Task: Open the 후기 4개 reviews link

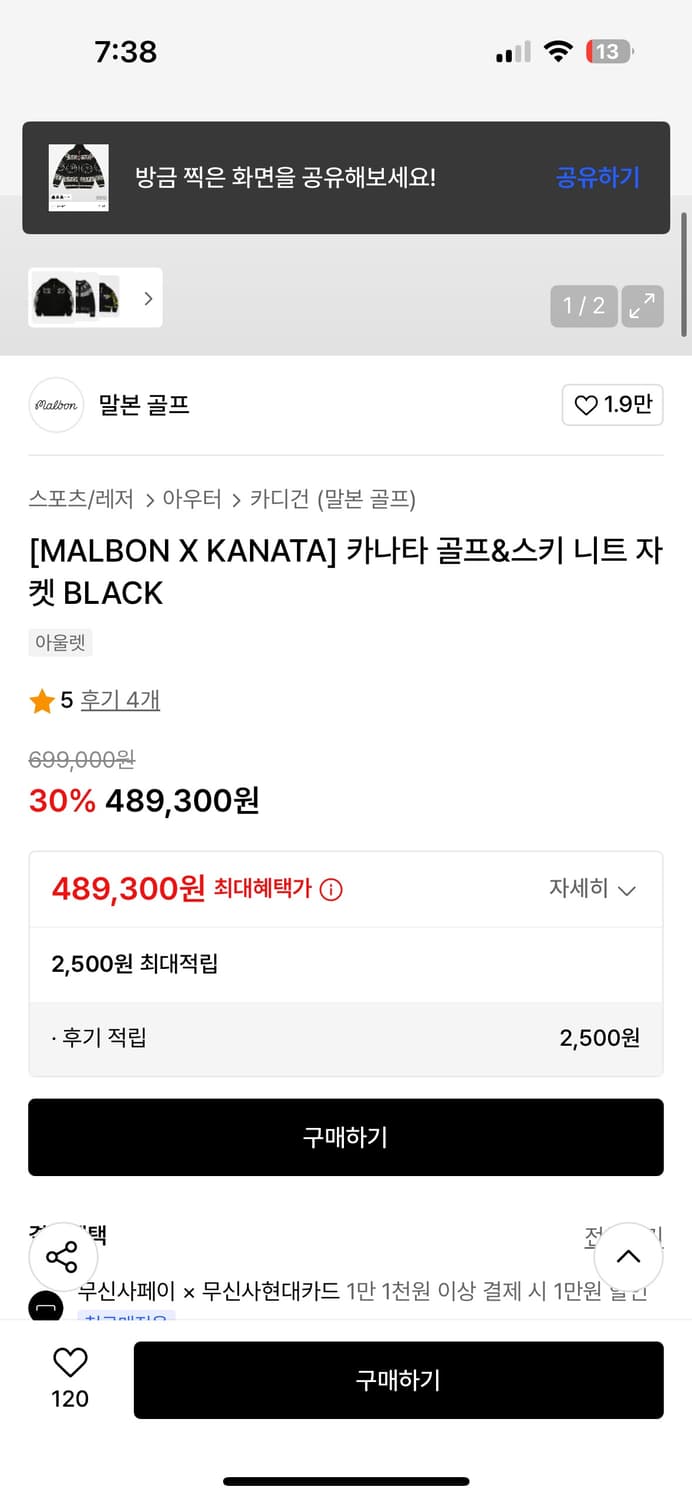Action: click(120, 700)
